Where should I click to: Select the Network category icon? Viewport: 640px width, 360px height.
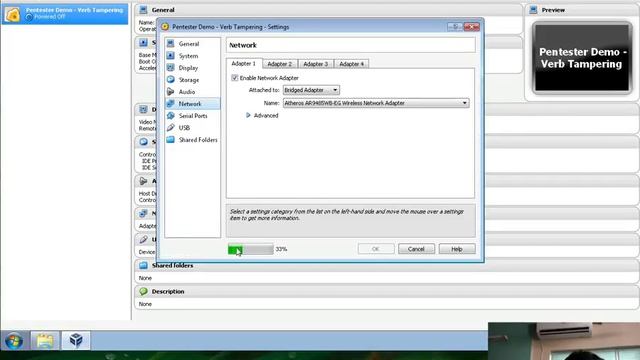171,104
